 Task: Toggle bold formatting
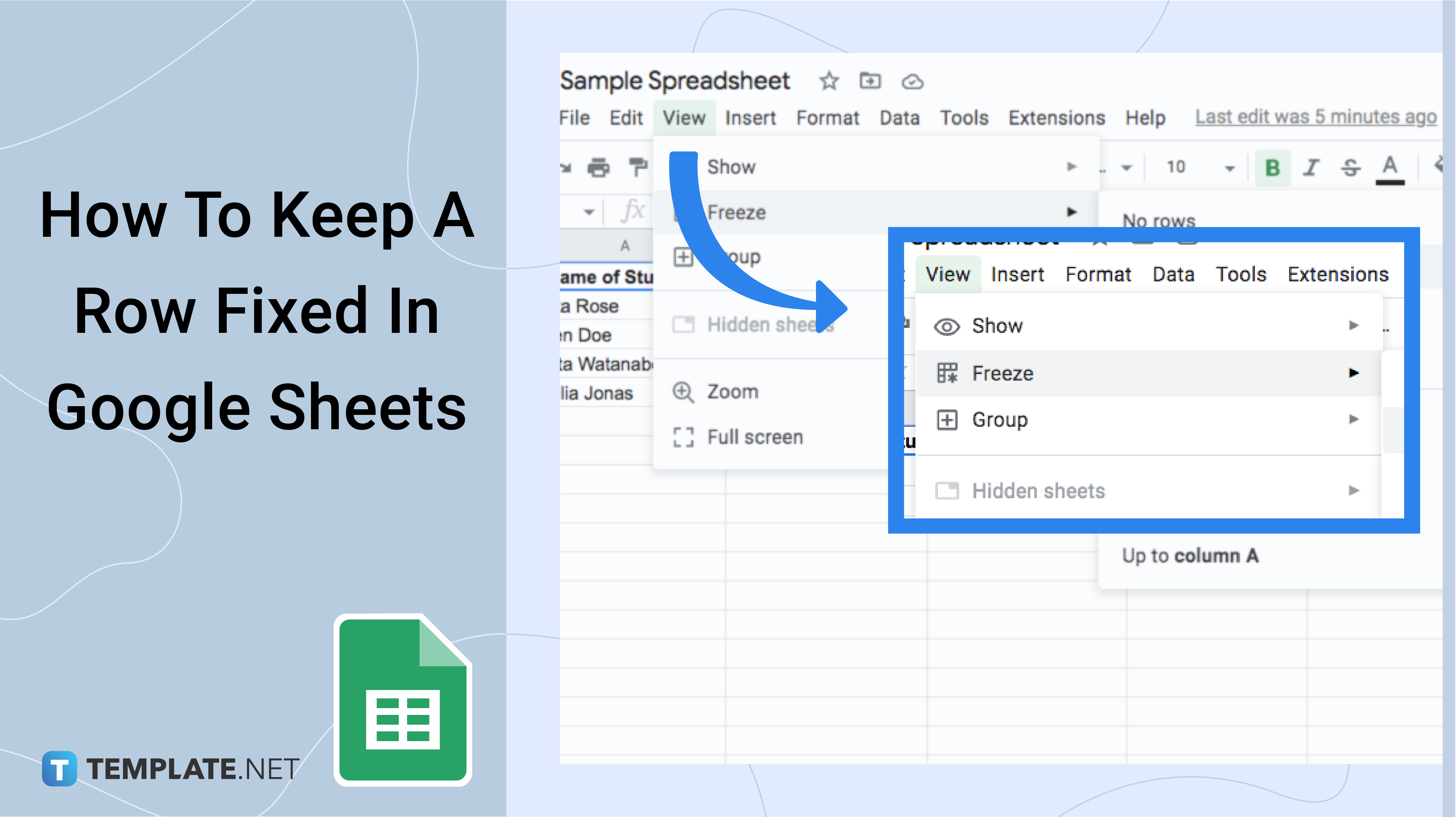1272,167
